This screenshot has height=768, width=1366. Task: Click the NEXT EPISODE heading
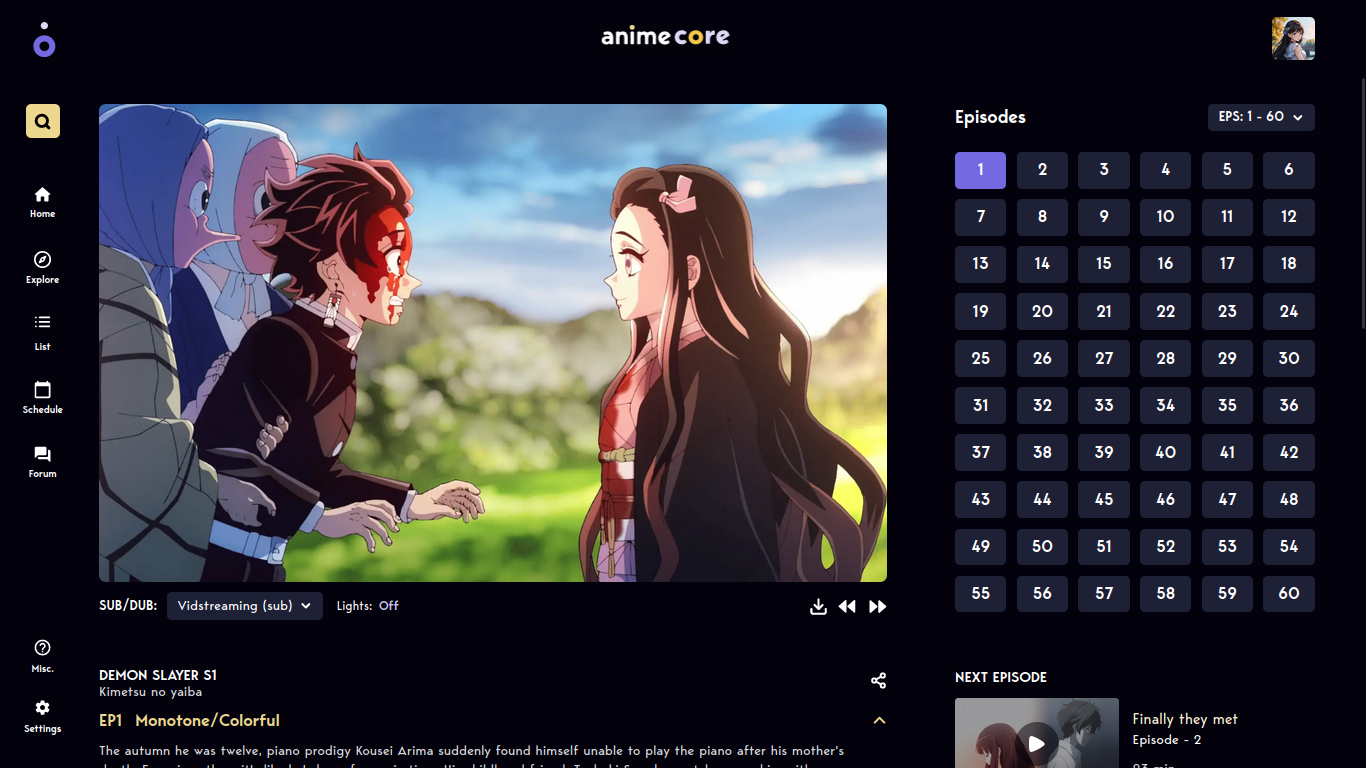(x=1001, y=677)
